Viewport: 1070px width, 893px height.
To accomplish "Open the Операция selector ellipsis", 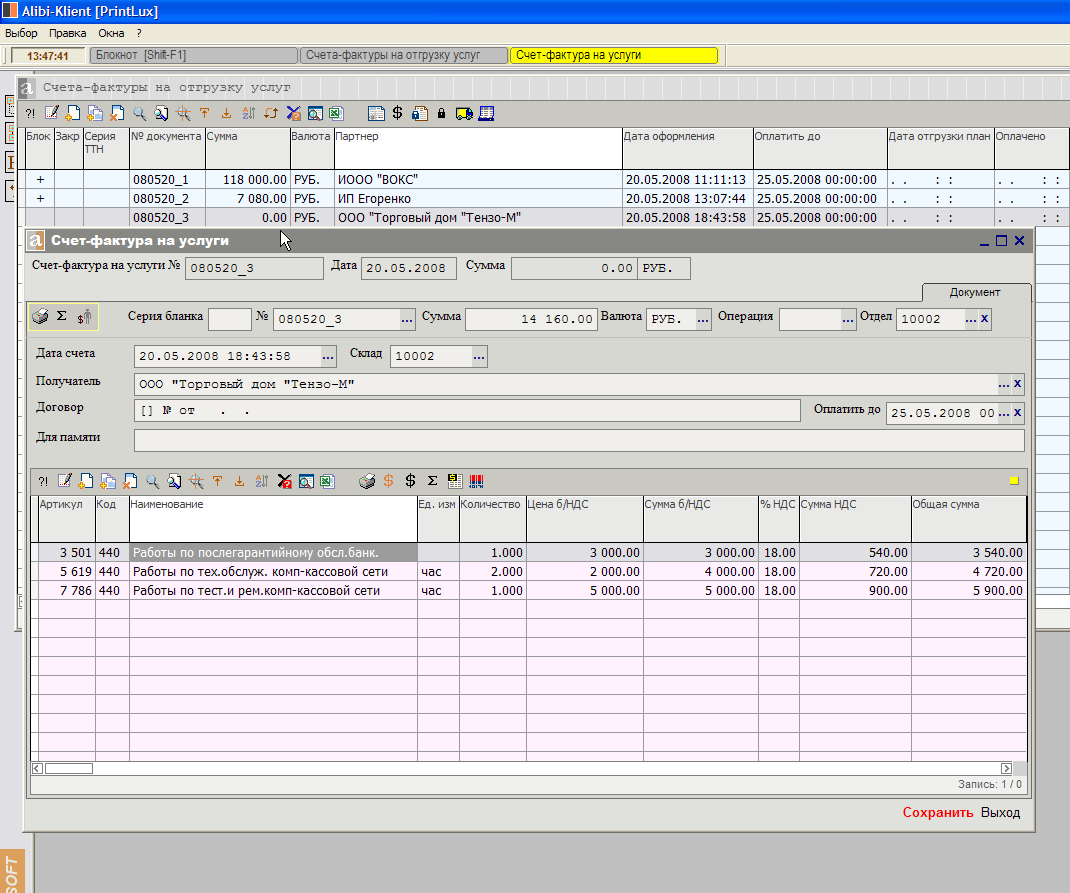I will pos(848,319).
